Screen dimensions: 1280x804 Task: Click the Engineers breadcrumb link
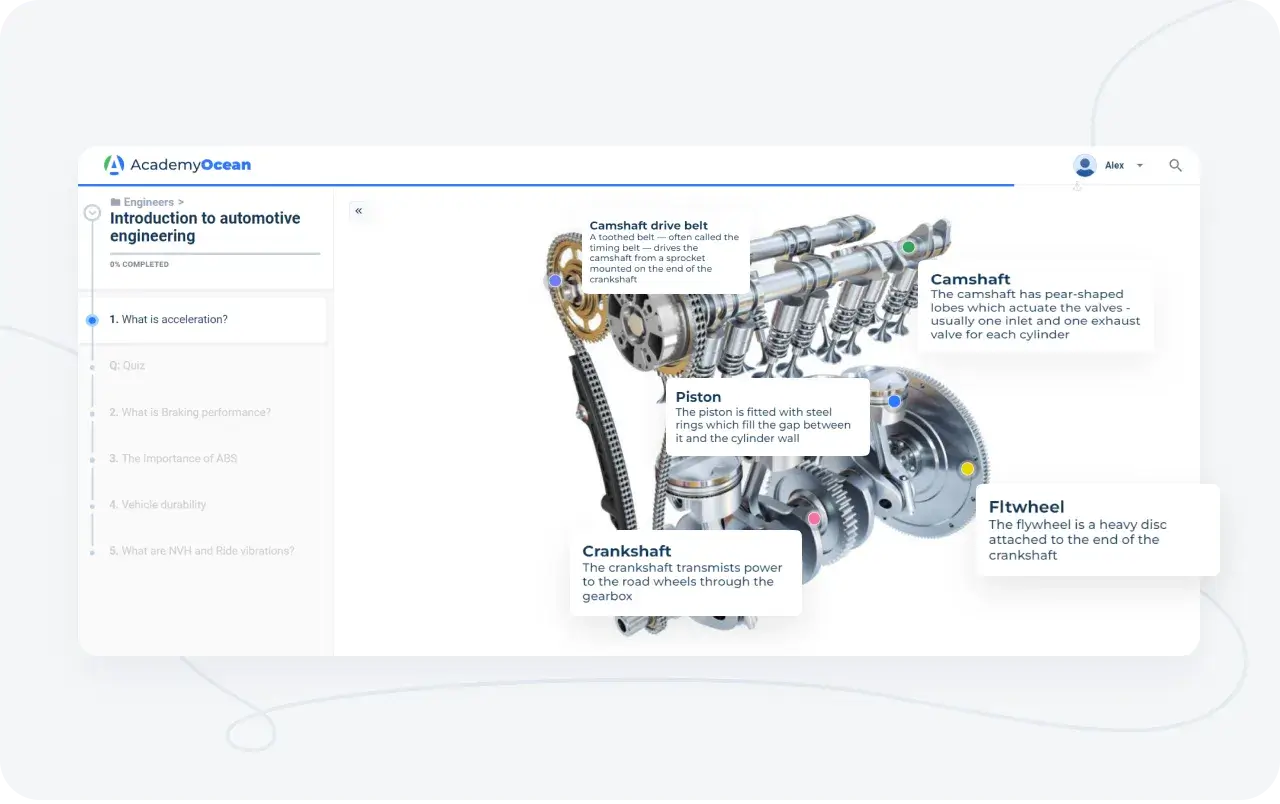148,202
